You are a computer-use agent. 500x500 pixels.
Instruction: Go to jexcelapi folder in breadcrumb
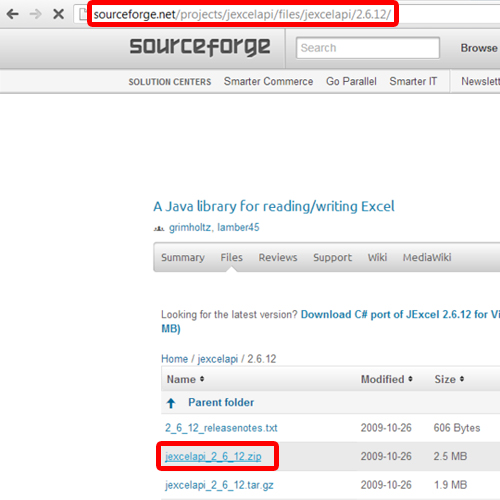coord(218,359)
